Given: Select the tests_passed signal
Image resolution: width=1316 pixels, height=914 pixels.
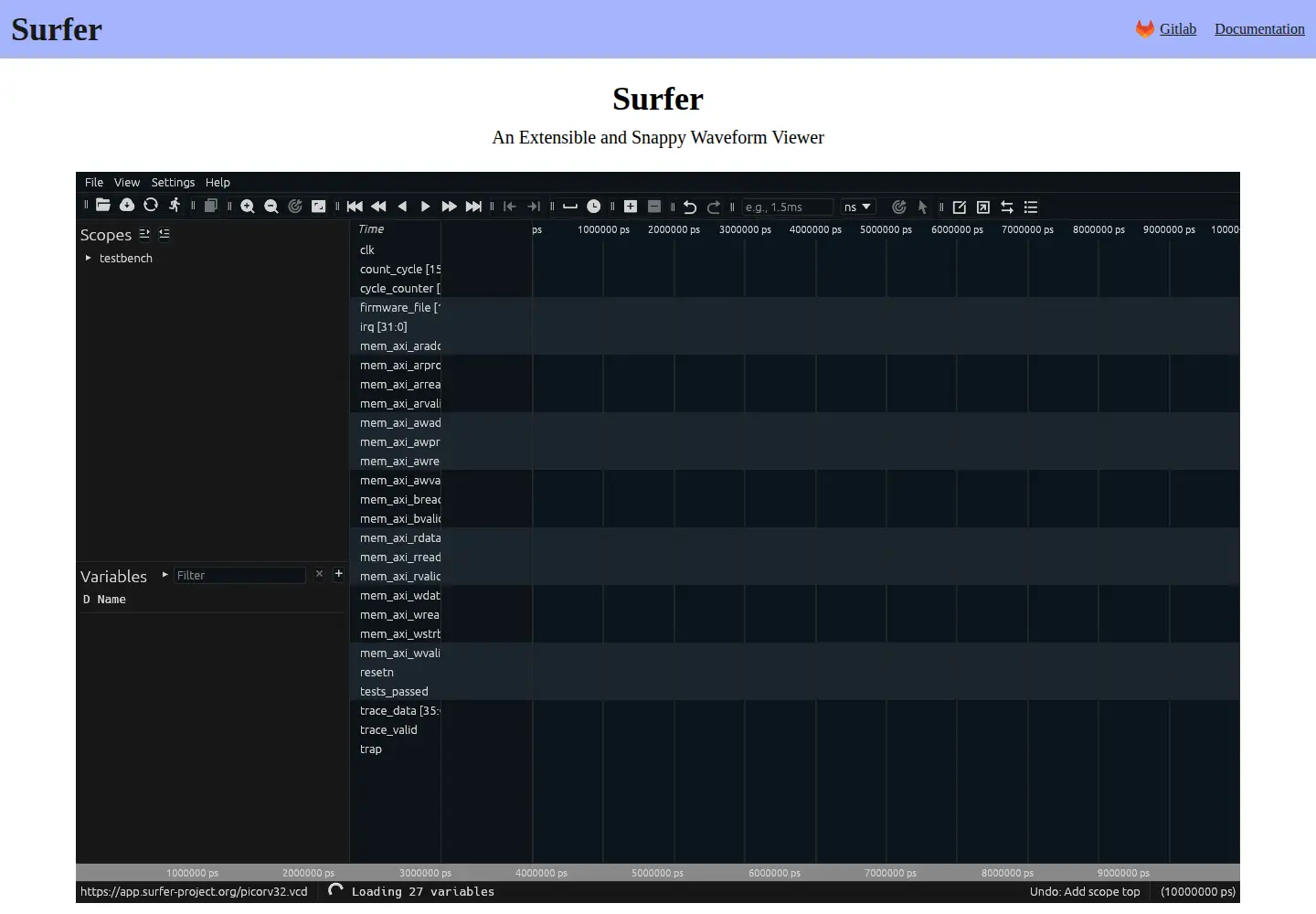Looking at the screenshot, I should (394, 692).
